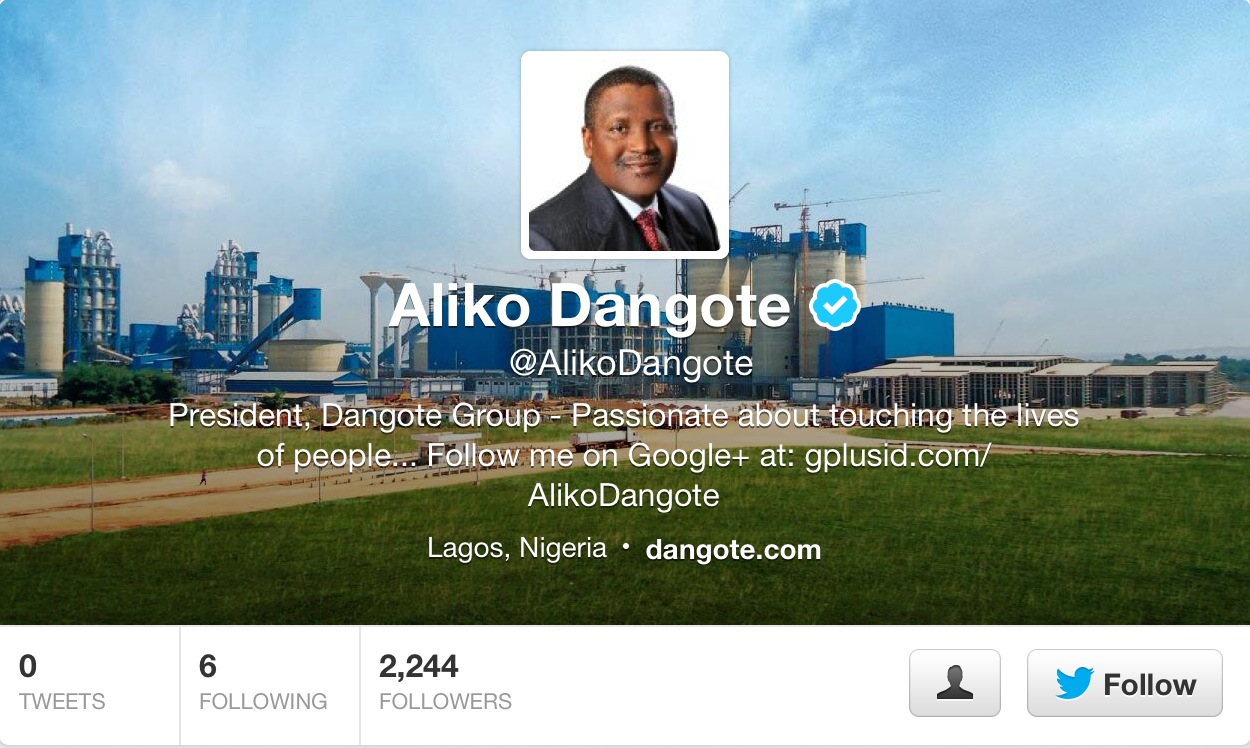Image resolution: width=1250 pixels, height=748 pixels.
Task: Follow Aliko Dangote's account
Action: coord(1125,683)
